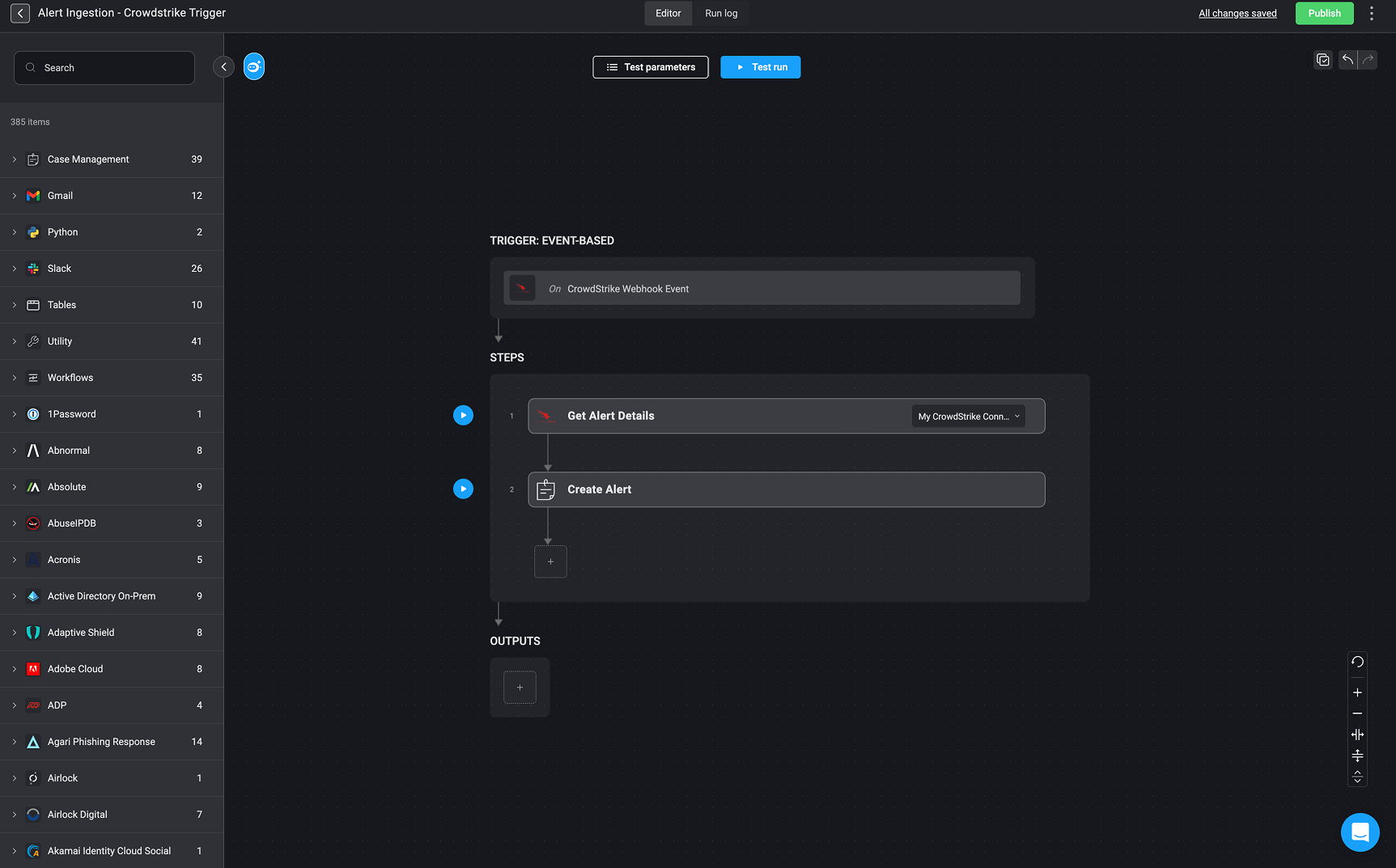Expand the Utility category
This screenshot has height=868, width=1396.
tap(15, 341)
